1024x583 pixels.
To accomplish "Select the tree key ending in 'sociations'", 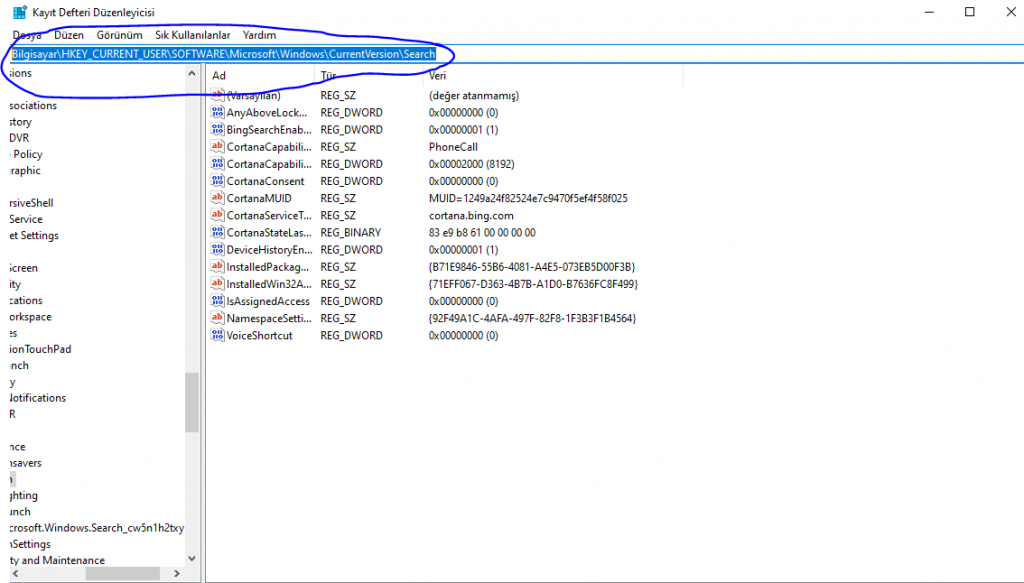I will [33, 106].
